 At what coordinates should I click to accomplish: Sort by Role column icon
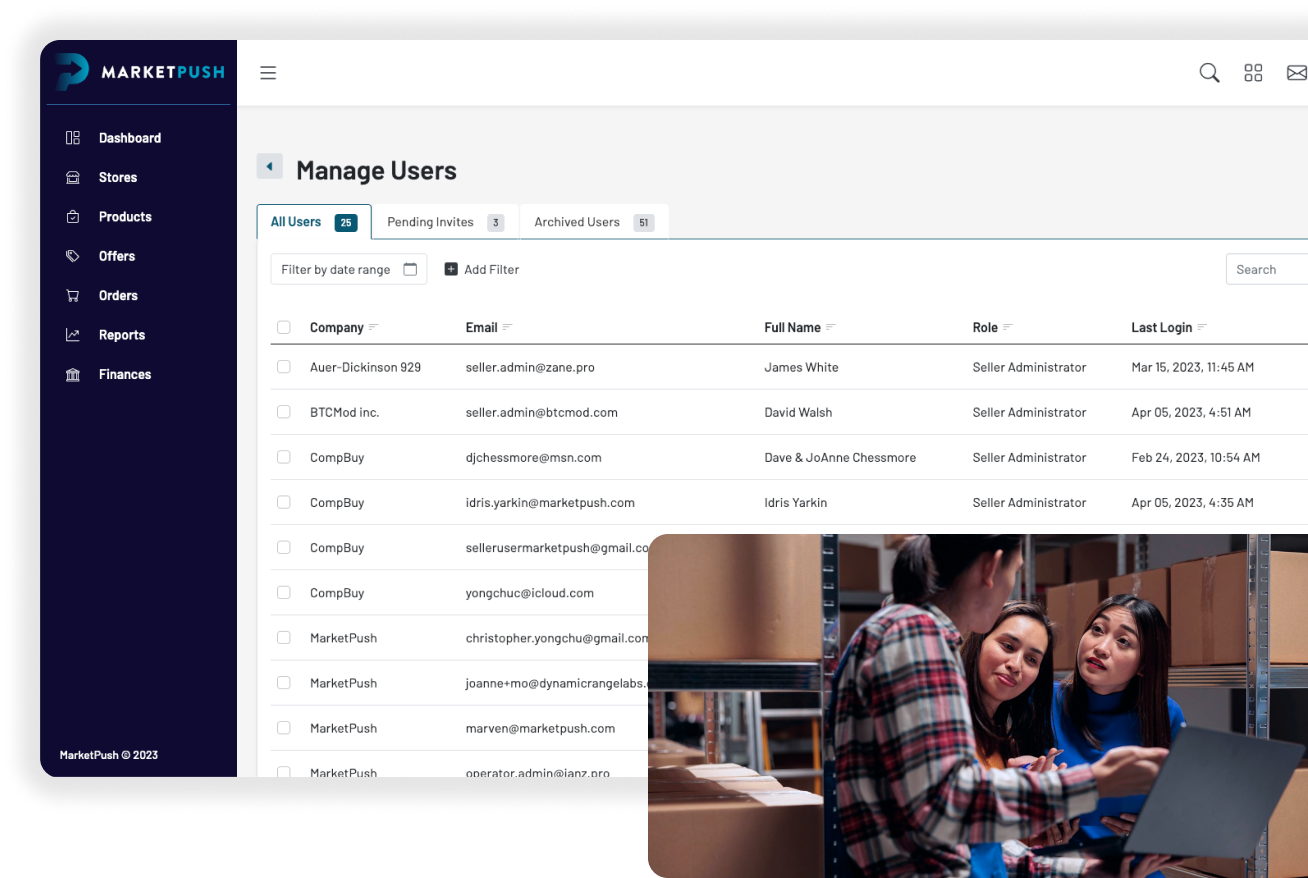[x=1008, y=328]
